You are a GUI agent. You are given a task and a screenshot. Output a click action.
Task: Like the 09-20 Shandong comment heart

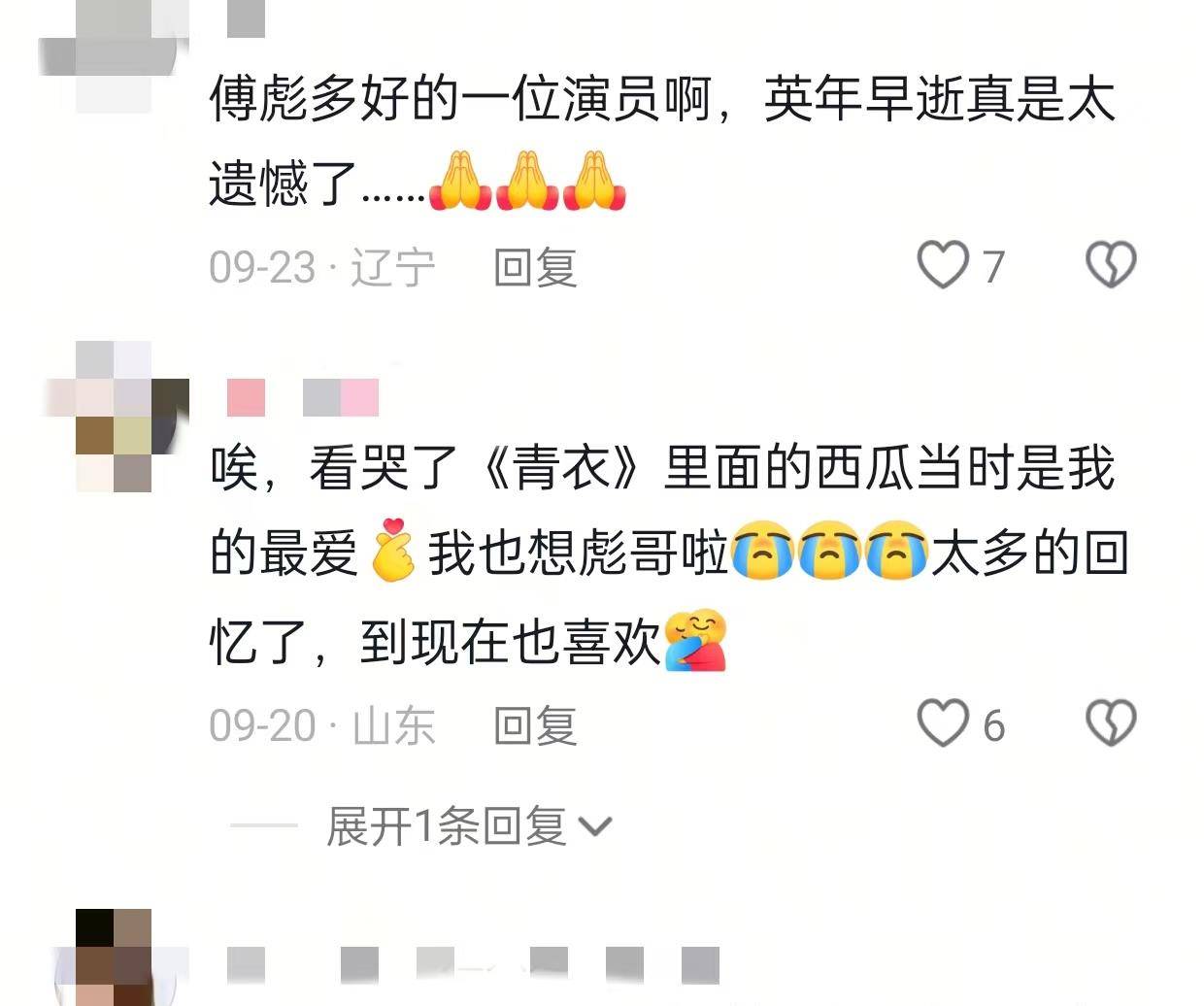point(944,723)
